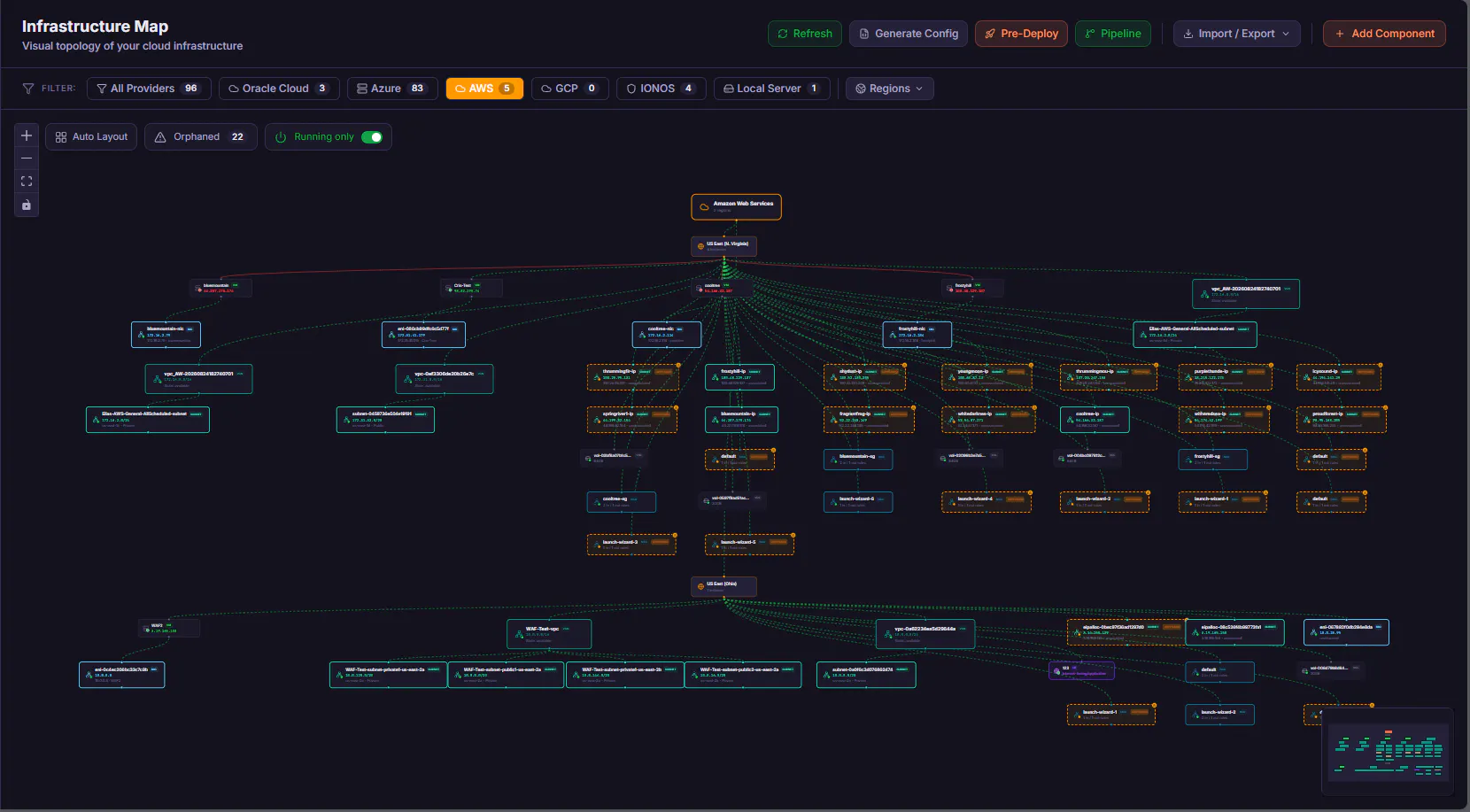Filter by IONOS provider
Screen dimensions: 1470x812
point(661,89)
